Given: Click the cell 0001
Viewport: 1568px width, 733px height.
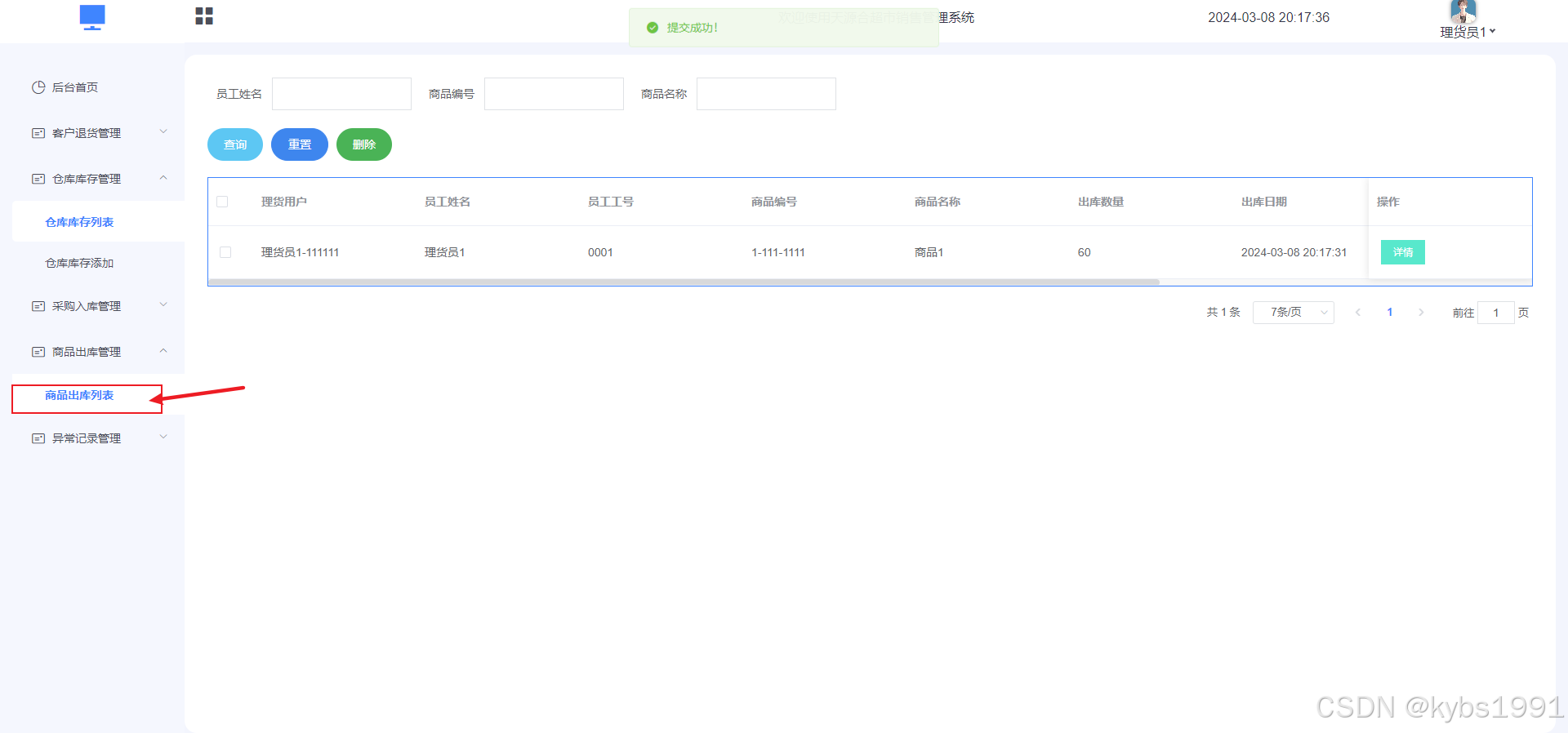Looking at the screenshot, I should point(600,252).
